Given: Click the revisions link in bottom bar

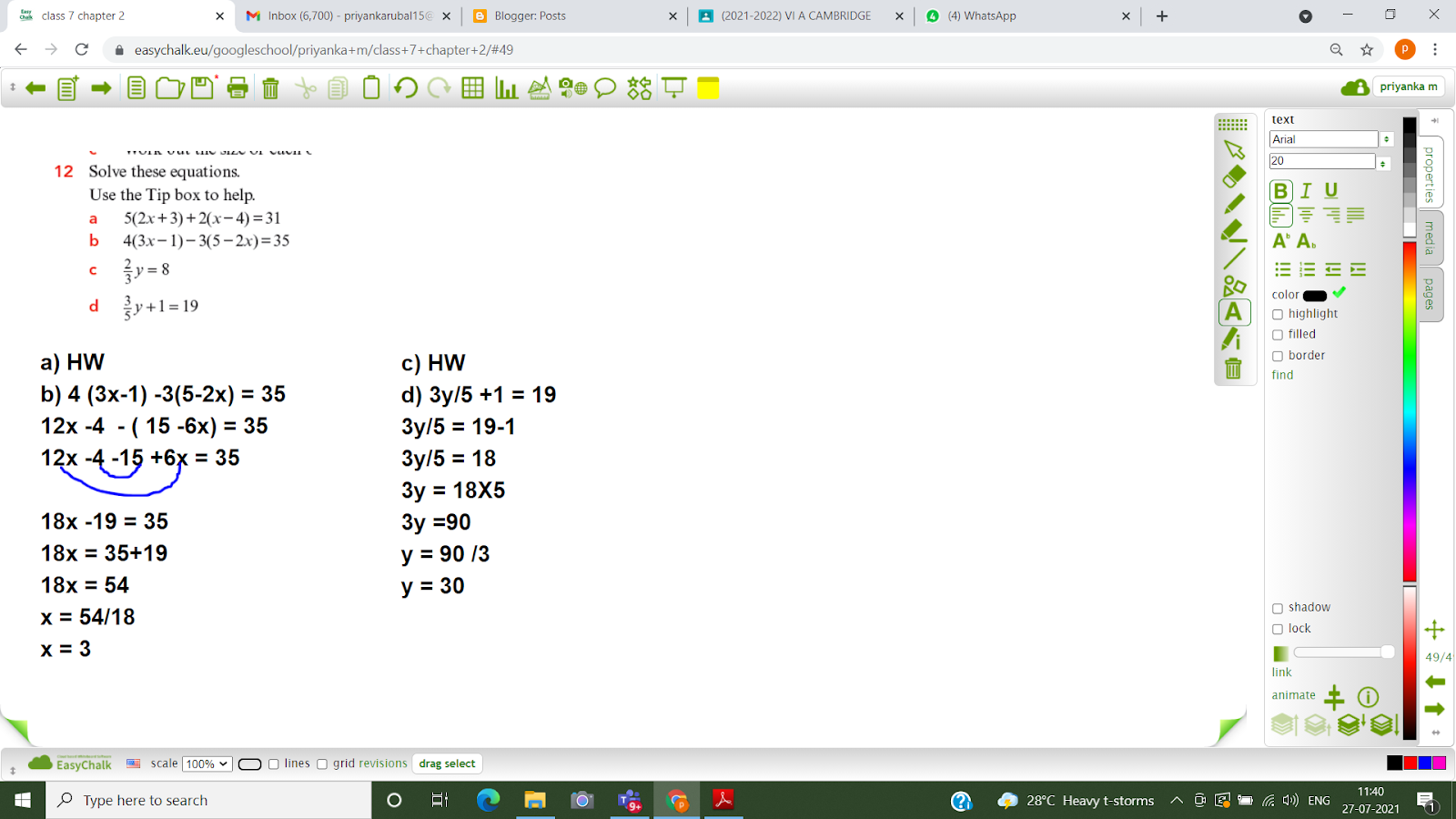Looking at the screenshot, I should pyautogui.click(x=381, y=763).
